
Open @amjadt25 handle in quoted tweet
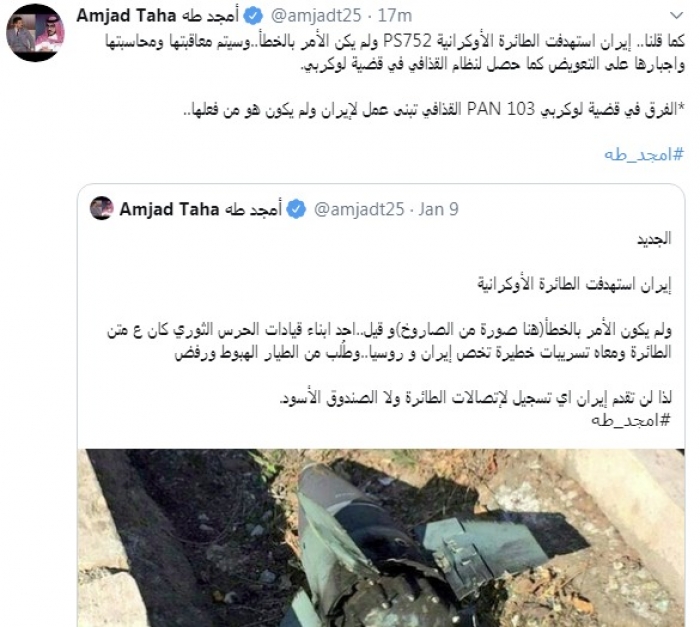pyautogui.click(x=359, y=209)
